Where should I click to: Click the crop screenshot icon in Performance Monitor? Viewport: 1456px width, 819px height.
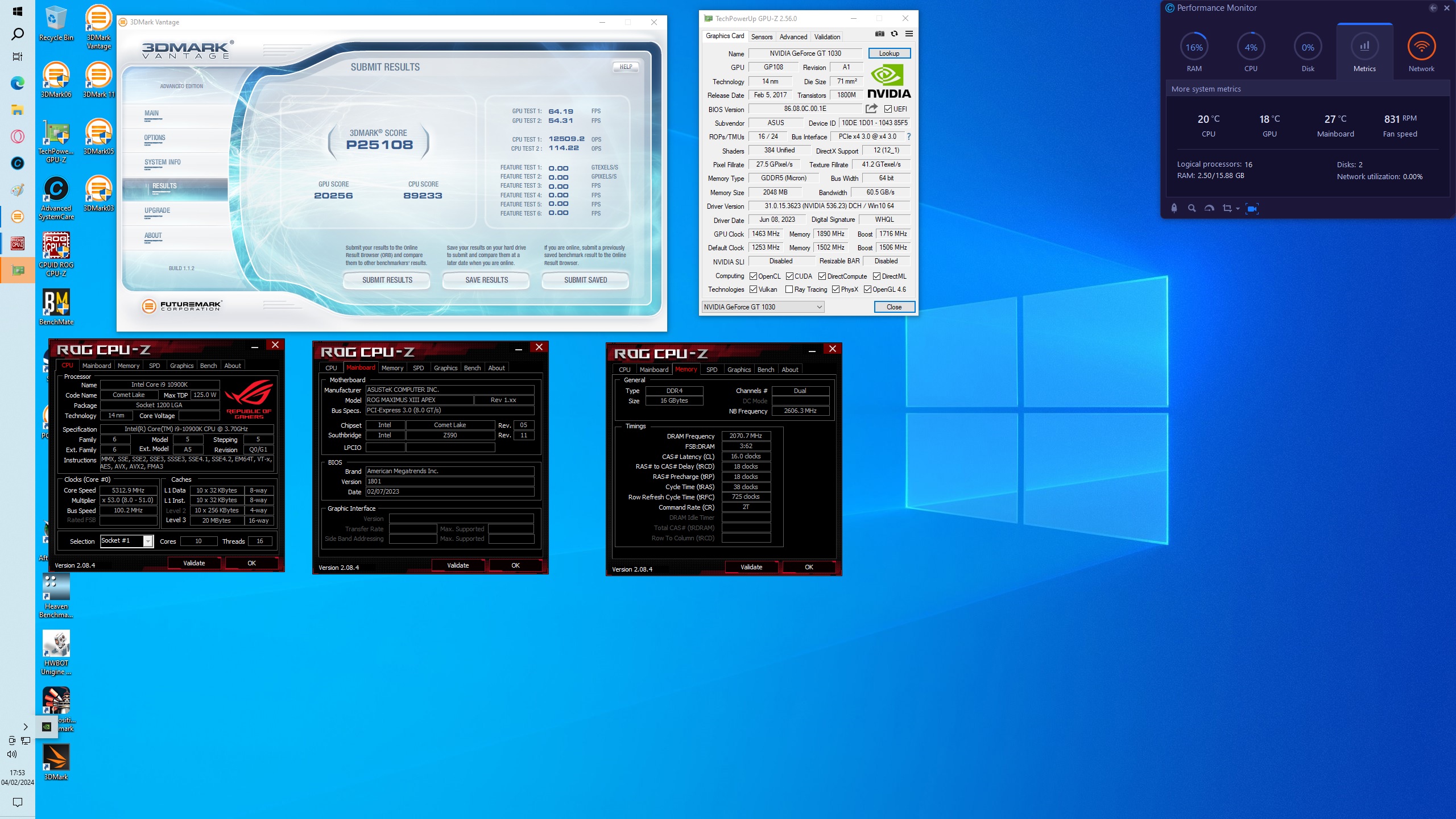point(1227,208)
